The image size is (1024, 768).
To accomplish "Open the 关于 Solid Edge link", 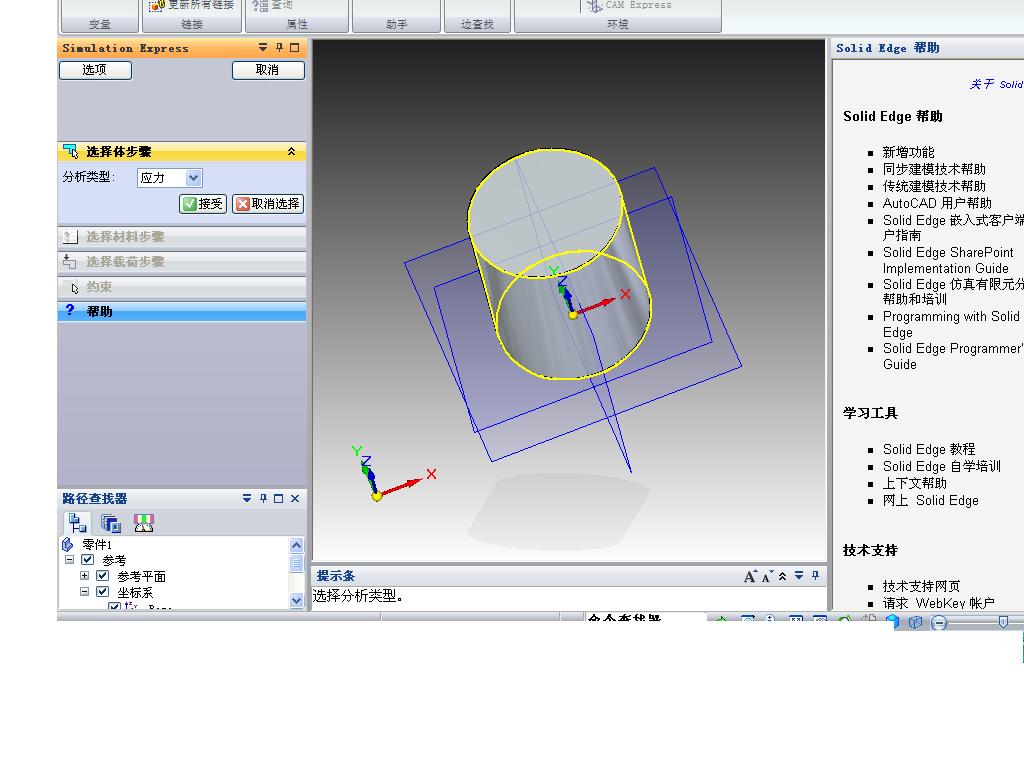I will click(x=997, y=84).
